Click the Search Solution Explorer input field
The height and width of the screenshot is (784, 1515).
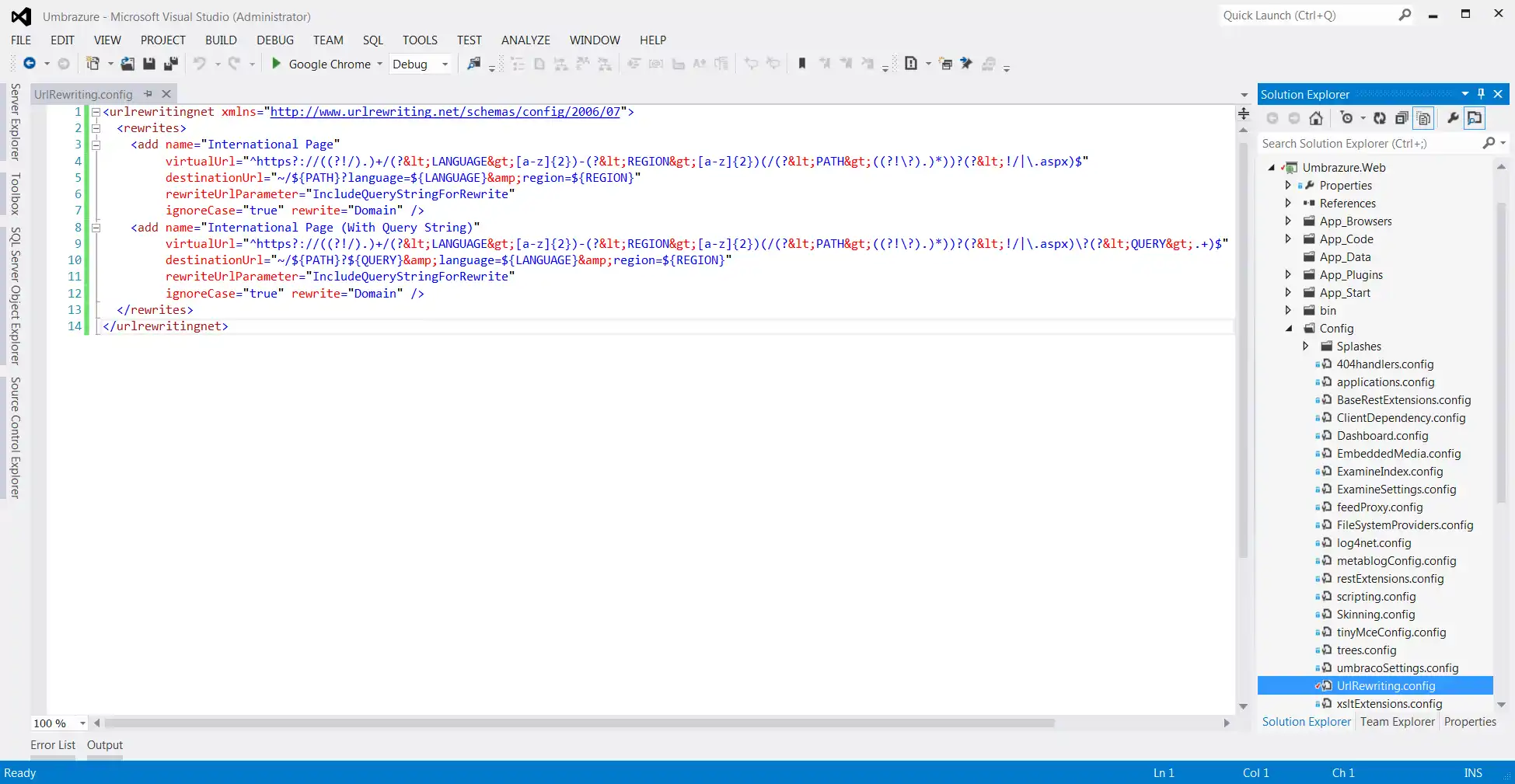[x=1368, y=143]
